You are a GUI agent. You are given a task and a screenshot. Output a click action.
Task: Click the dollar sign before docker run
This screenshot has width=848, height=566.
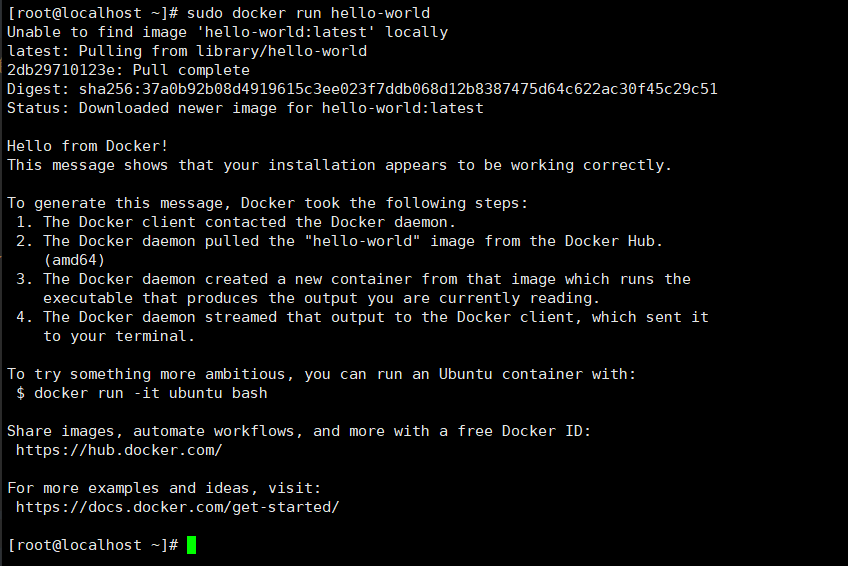coord(21,393)
